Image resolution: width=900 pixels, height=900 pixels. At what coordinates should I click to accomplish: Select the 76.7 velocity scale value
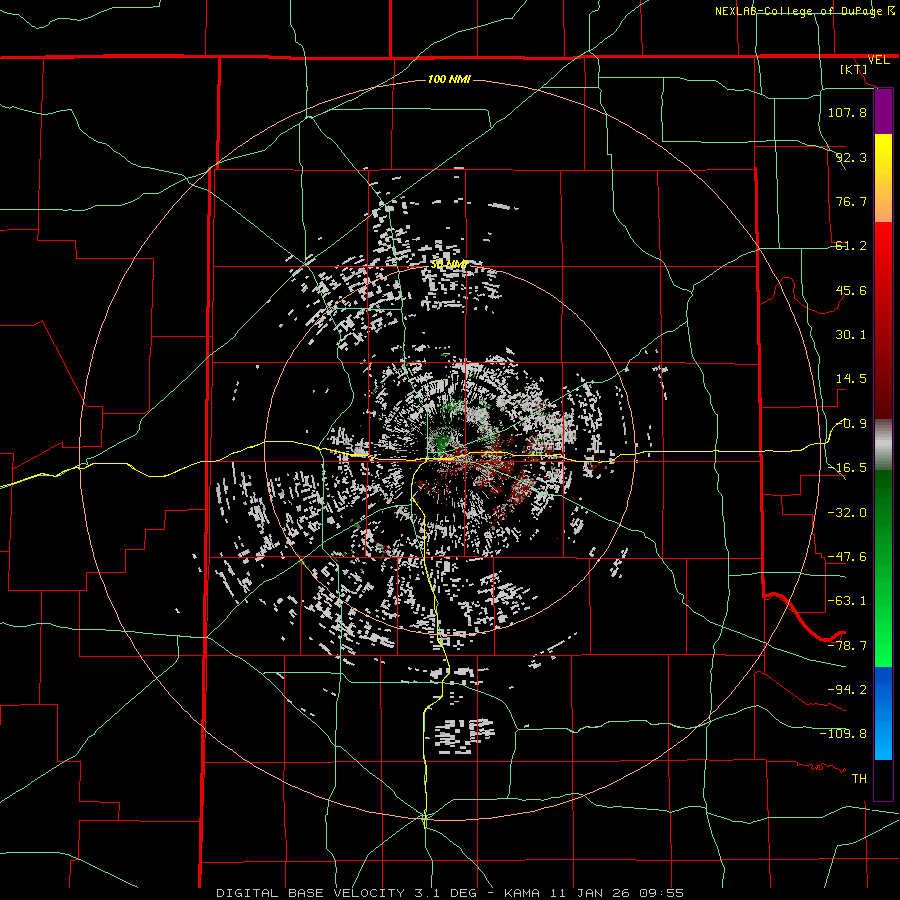pyautogui.click(x=851, y=201)
